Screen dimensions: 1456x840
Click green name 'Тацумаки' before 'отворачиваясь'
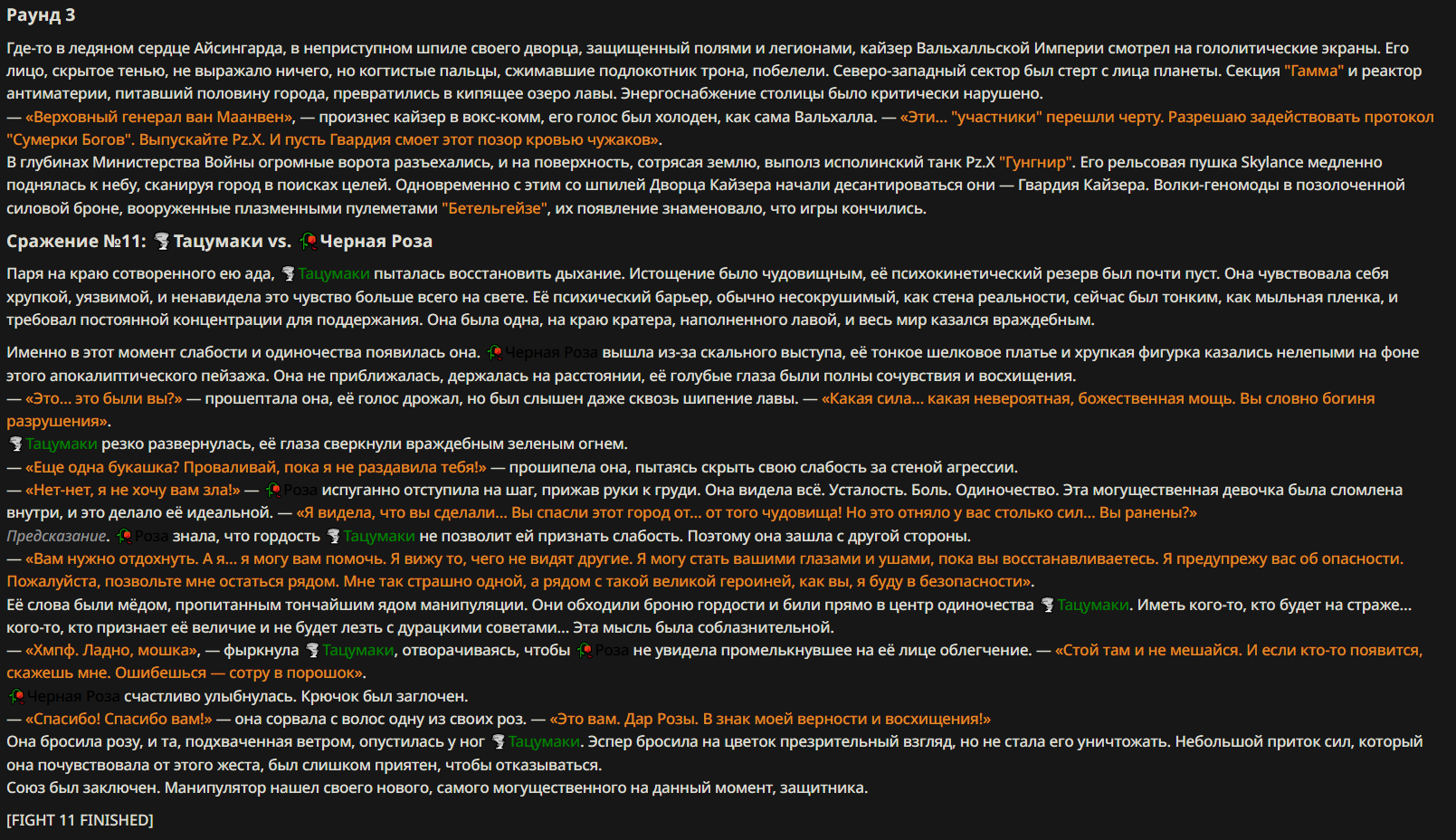[x=358, y=650]
